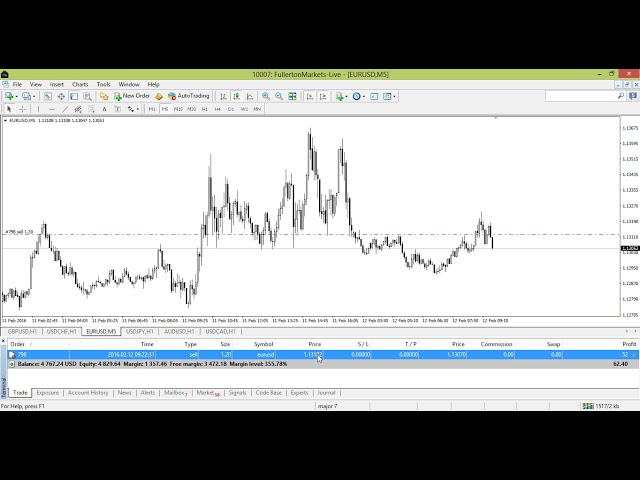The width and height of the screenshot is (640, 480).
Task: Expand the New Chart dropdown arrow
Action: coord(16,96)
